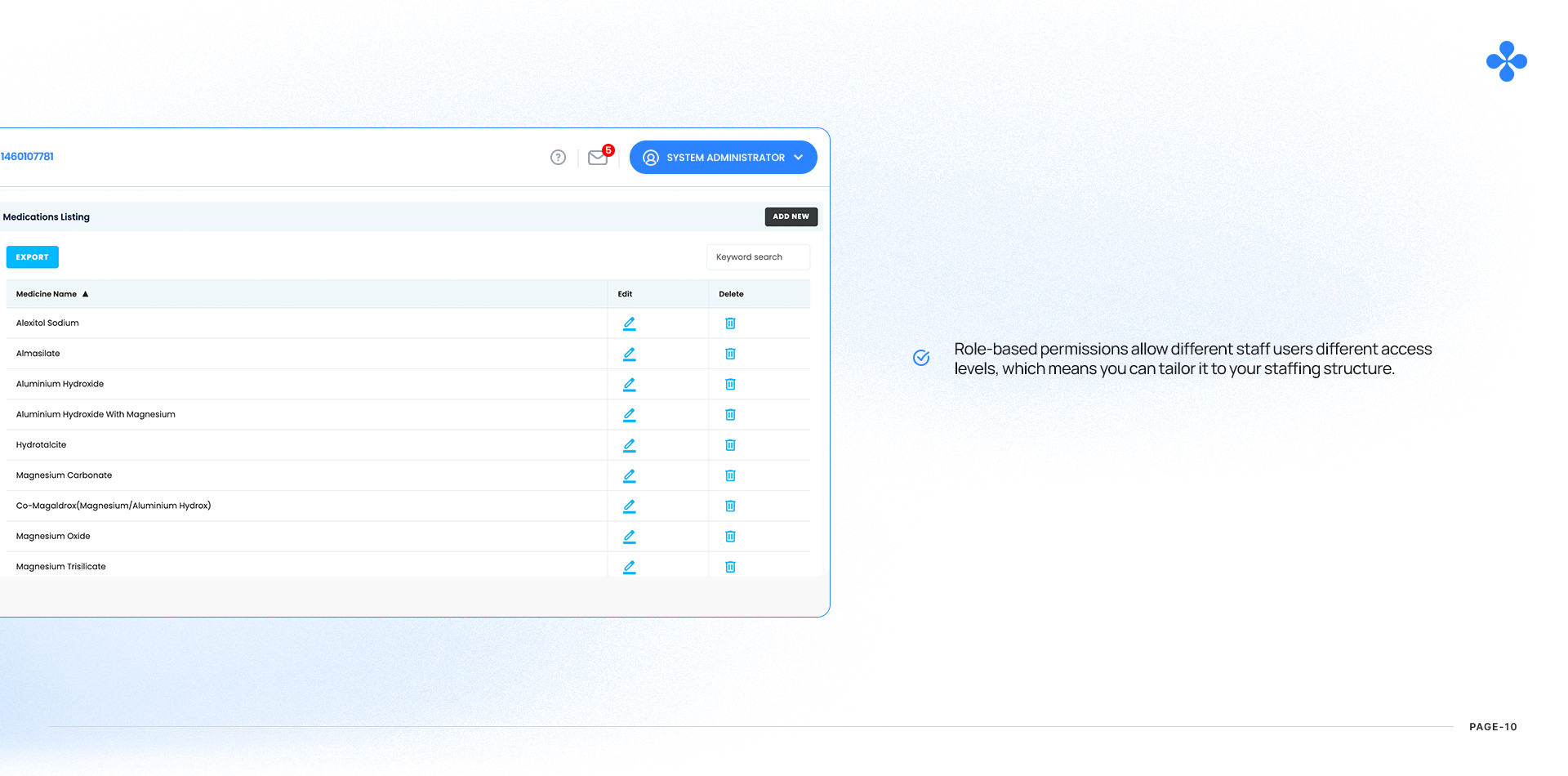The width and height of the screenshot is (1568, 776).
Task: Edit the Aluminium Hydroxide entry
Action: [x=629, y=384]
